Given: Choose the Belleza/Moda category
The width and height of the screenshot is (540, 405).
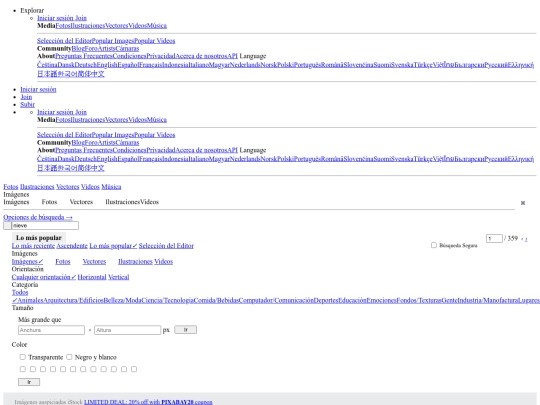Looking at the screenshot, I should click(x=122, y=300).
